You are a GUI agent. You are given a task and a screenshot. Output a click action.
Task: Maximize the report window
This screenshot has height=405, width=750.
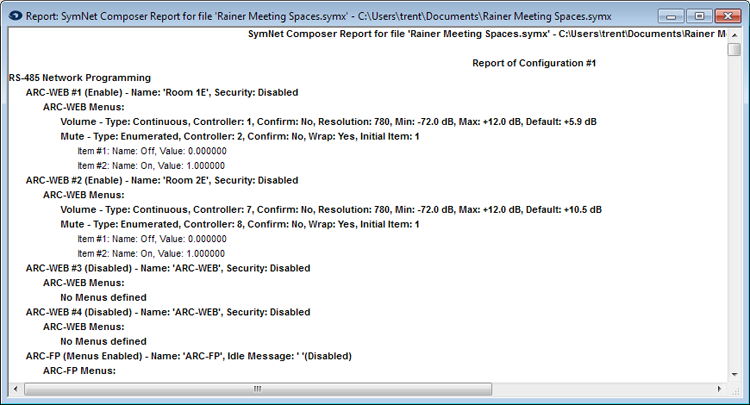click(x=699, y=16)
